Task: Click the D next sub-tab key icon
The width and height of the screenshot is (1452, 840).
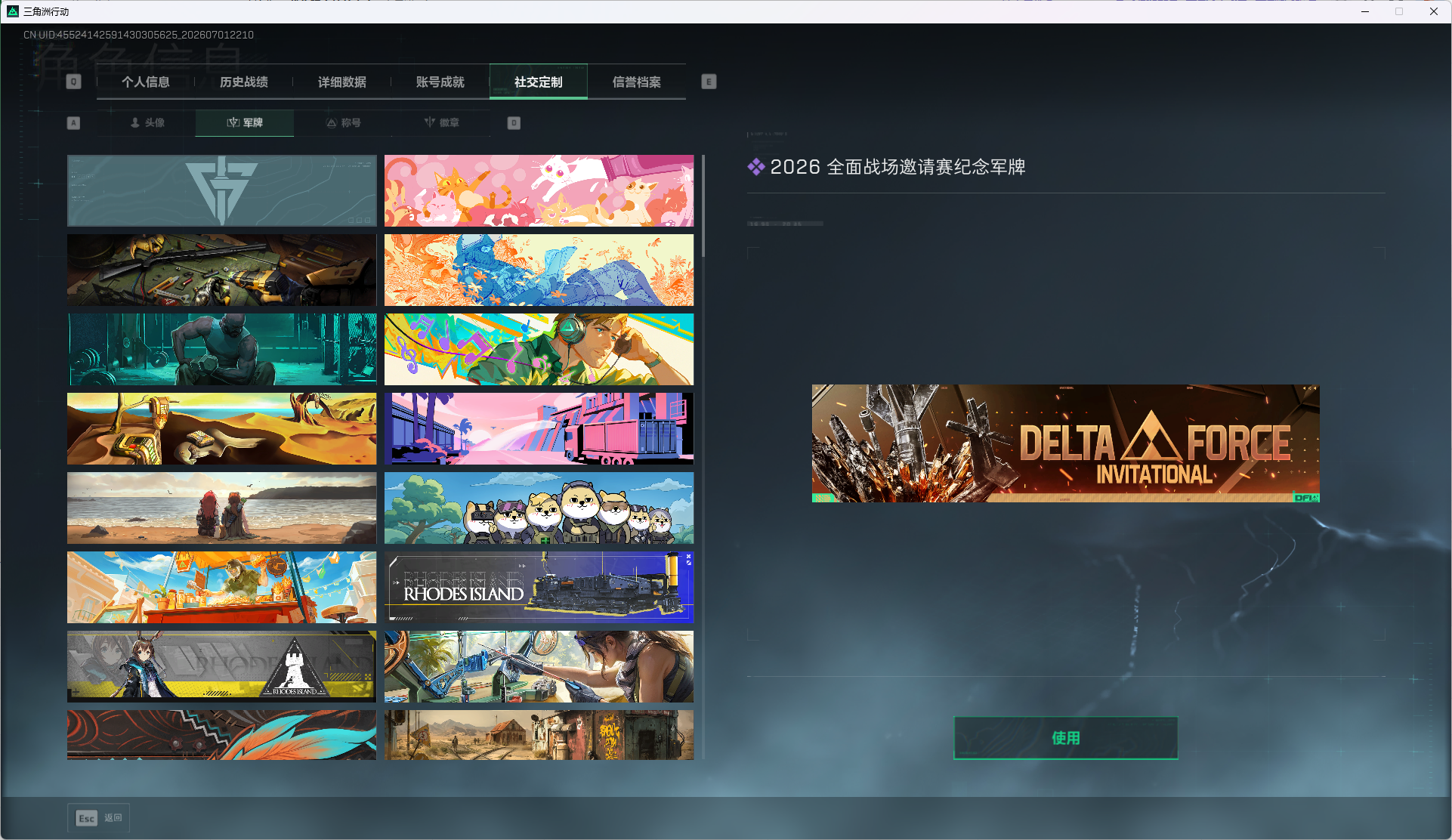Action: (514, 122)
